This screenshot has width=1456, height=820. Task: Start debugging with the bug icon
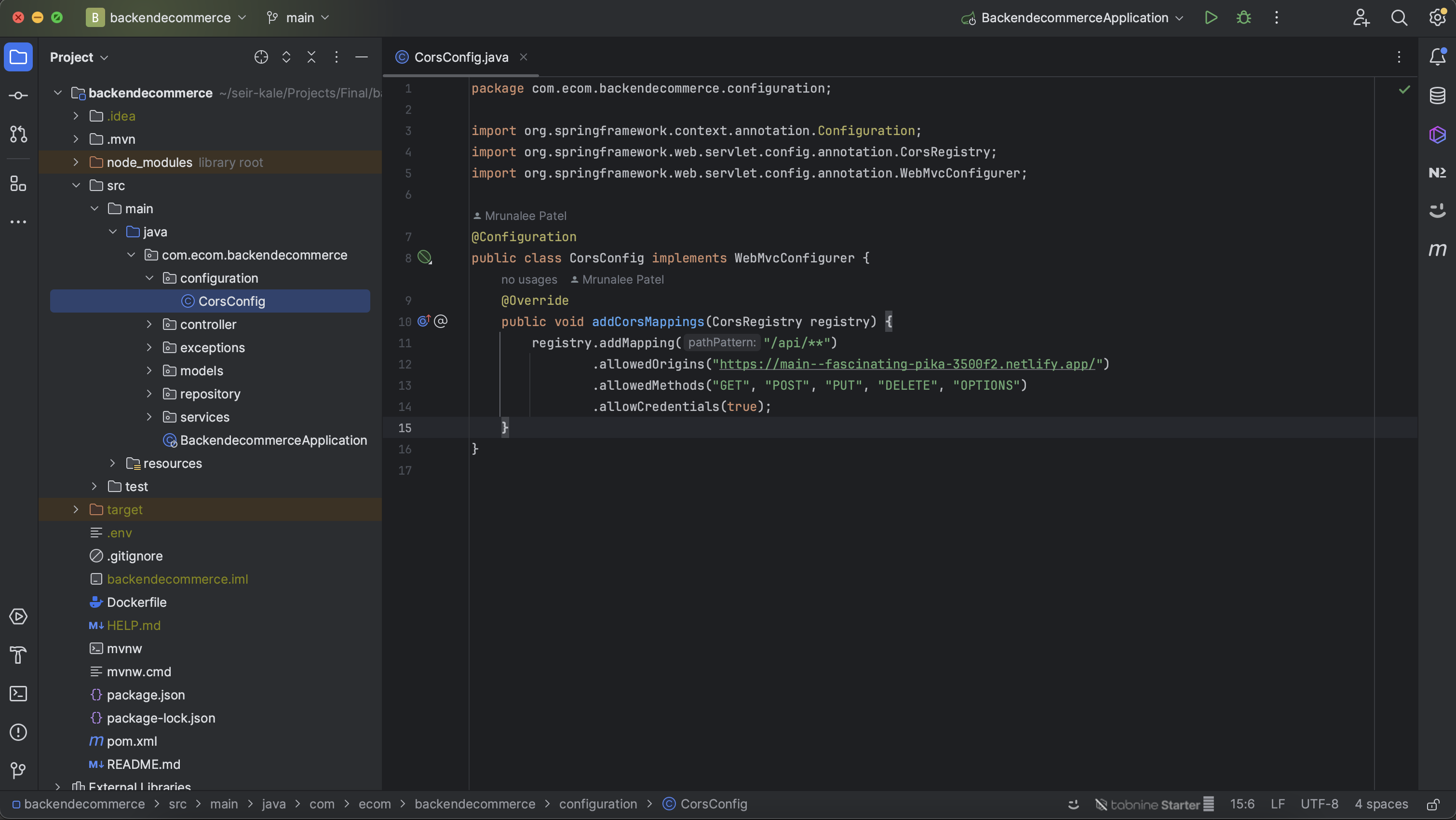point(1243,17)
